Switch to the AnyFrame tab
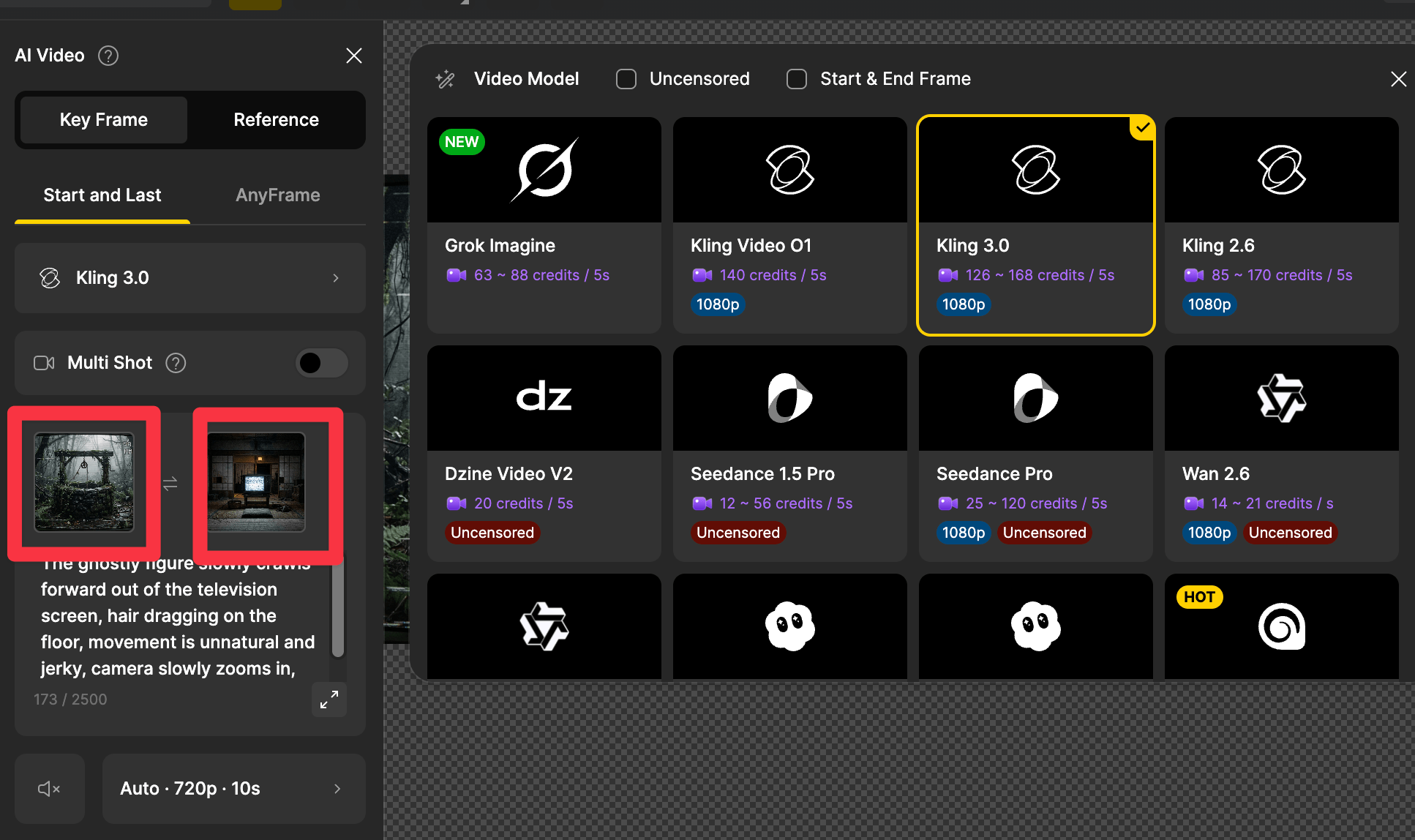The image size is (1415, 840). pyautogui.click(x=277, y=195)
